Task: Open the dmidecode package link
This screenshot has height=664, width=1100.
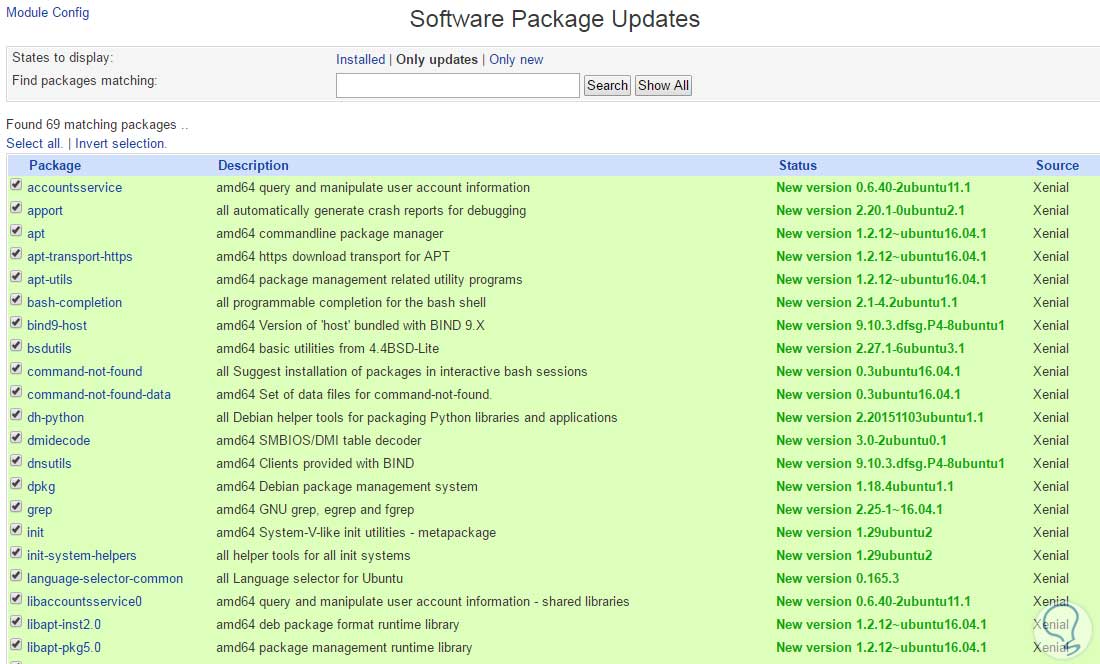Action: click(58, 441)
